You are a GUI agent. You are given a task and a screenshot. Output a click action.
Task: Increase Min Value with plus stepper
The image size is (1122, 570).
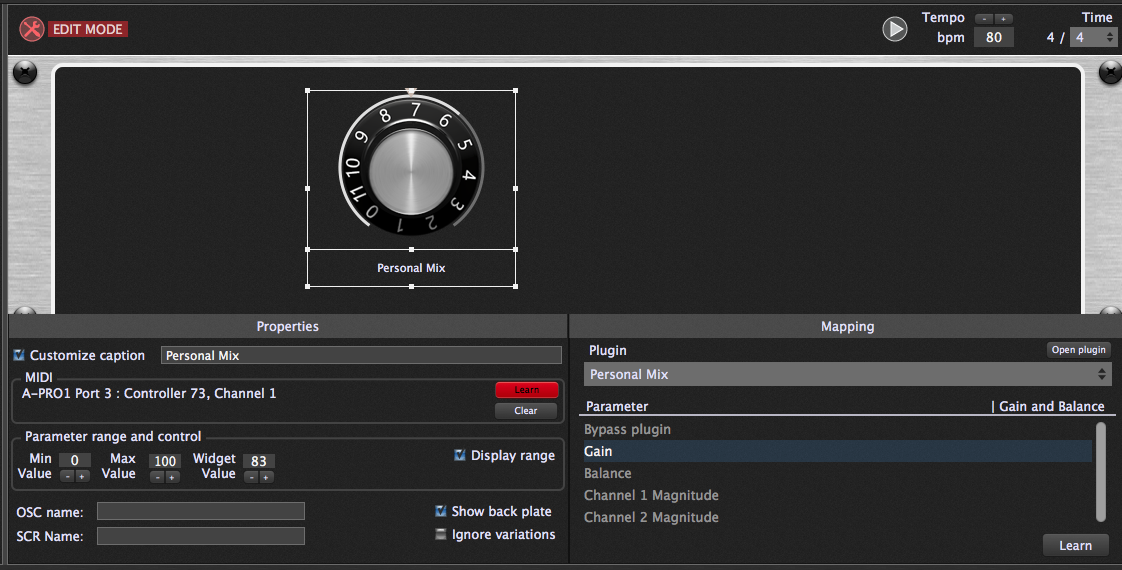point(82,476)
